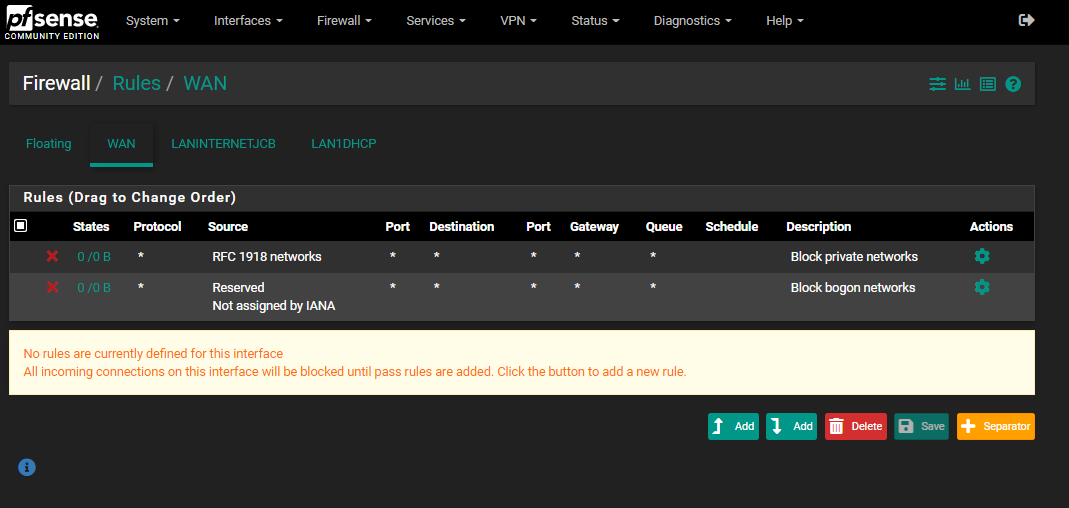
Task: Click the No rules are currently defined message
Action: pos(153,353)
